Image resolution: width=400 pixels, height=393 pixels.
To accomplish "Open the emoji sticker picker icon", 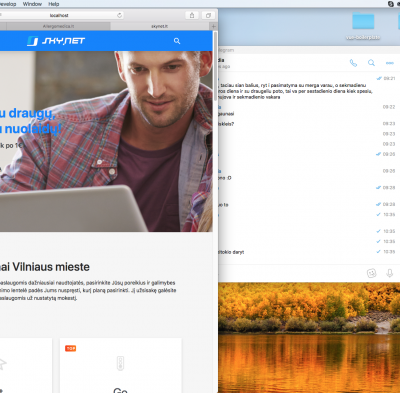I will [x=371, y=273].
